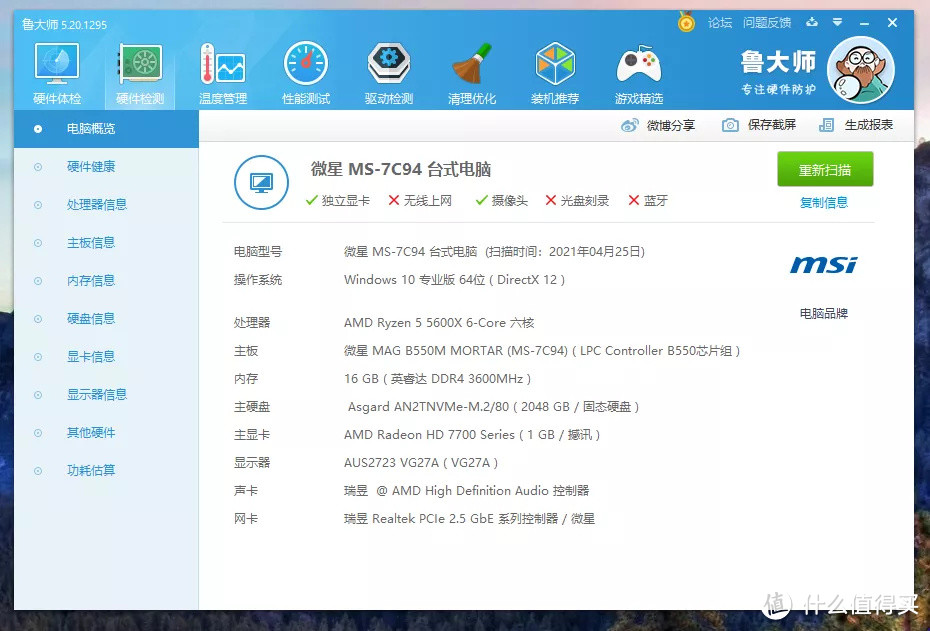Click the download/update icon in title bar
Image resolution: width=930 pixels, height=631 pixels.
[812, 22]
